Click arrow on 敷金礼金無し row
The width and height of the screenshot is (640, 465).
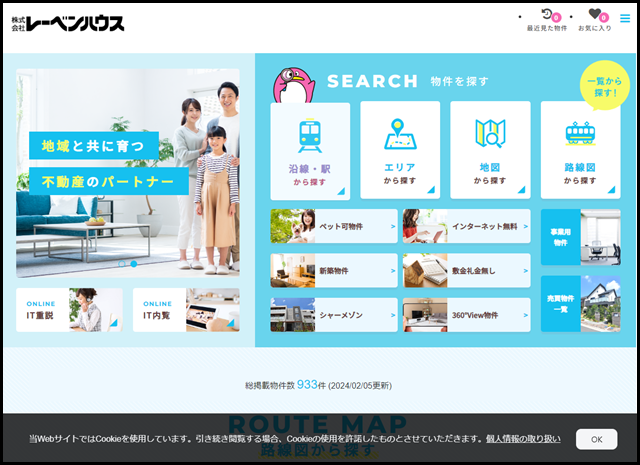click(525, 271)
